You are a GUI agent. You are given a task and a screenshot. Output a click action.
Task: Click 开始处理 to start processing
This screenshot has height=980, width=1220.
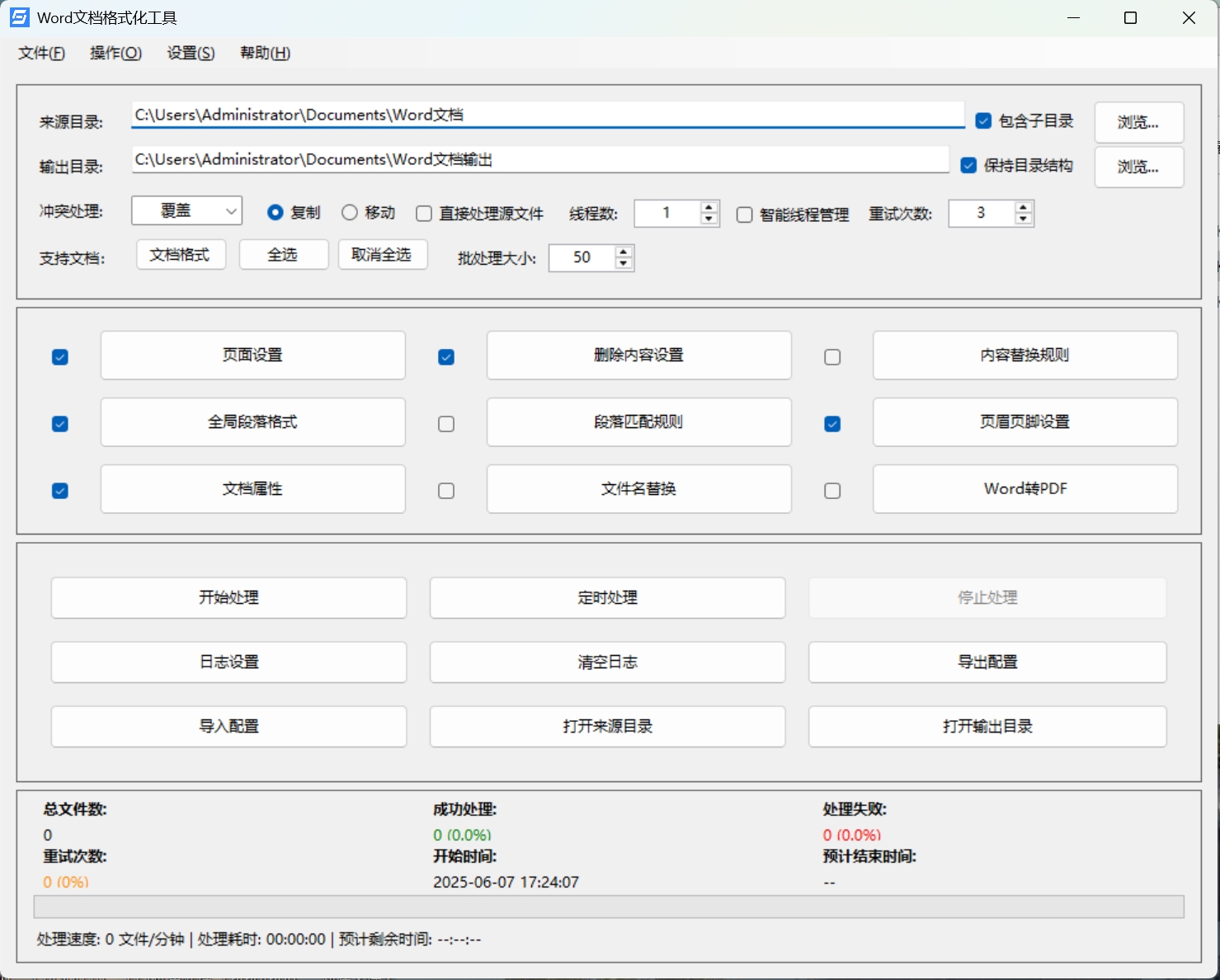tap(229, 598)
